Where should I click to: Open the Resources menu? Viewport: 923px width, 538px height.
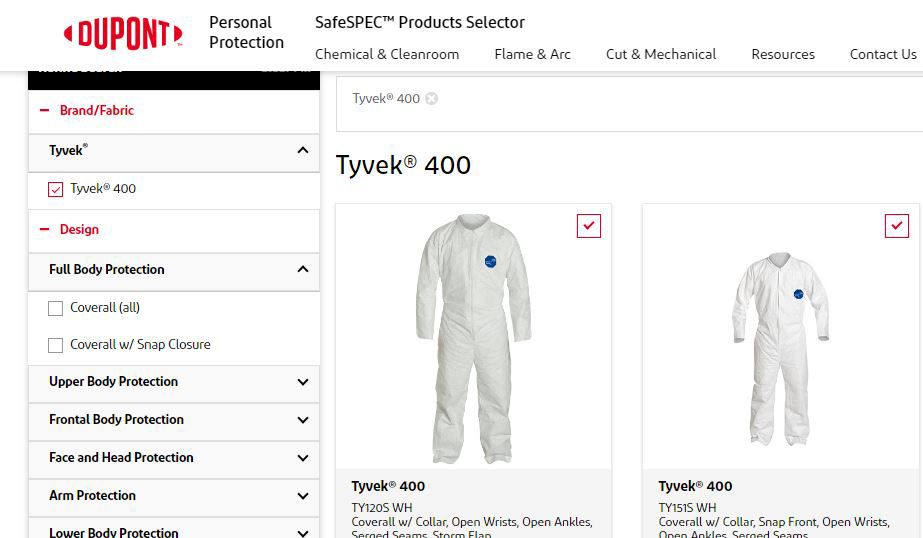tap(783, 54)
